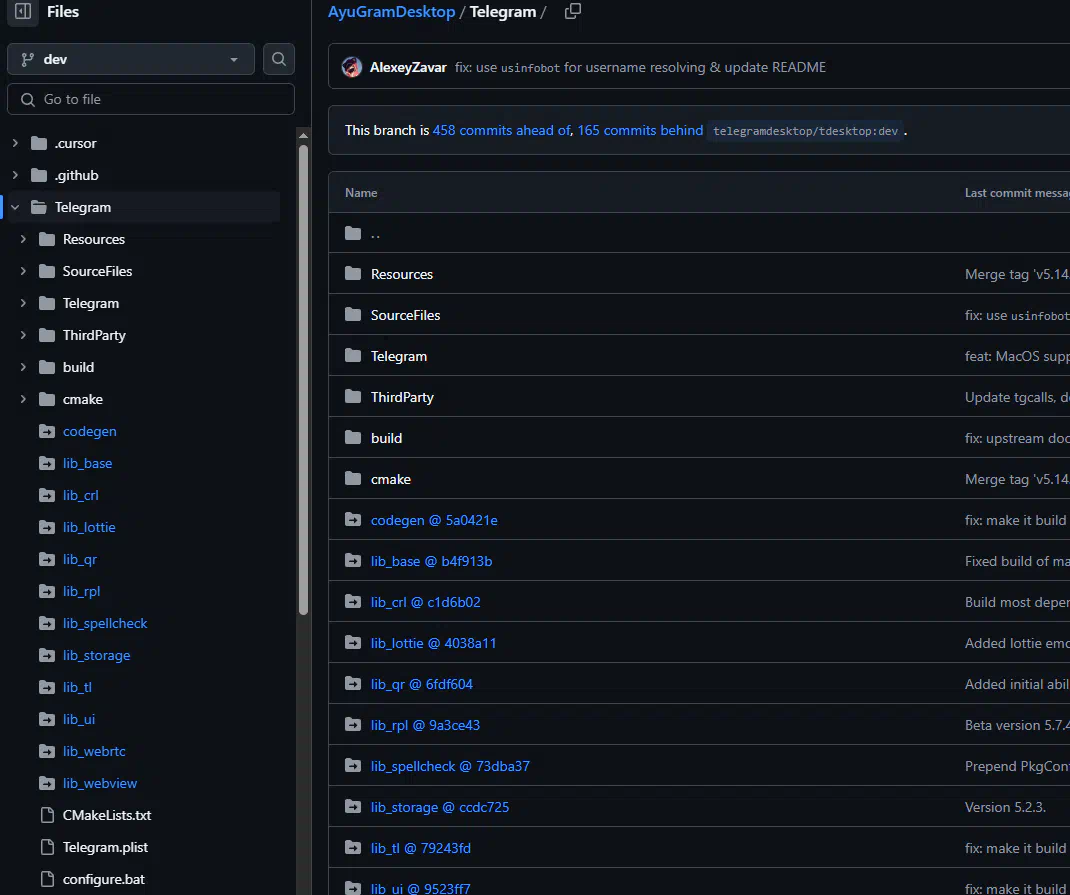The height and width of the screenshot is (895, 1070).
Task: Expand the .cursor folder in tree
Action: [x=15, y=143]
